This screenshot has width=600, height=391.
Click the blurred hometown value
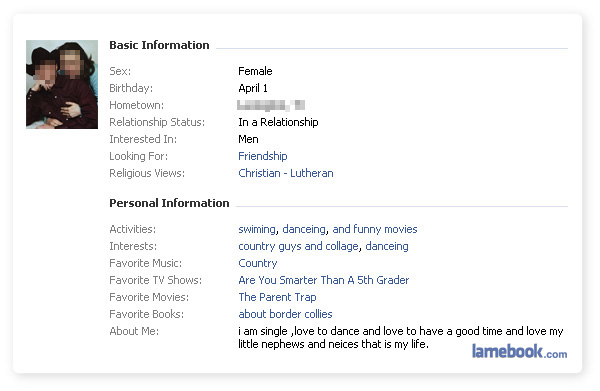pos(271,105)
